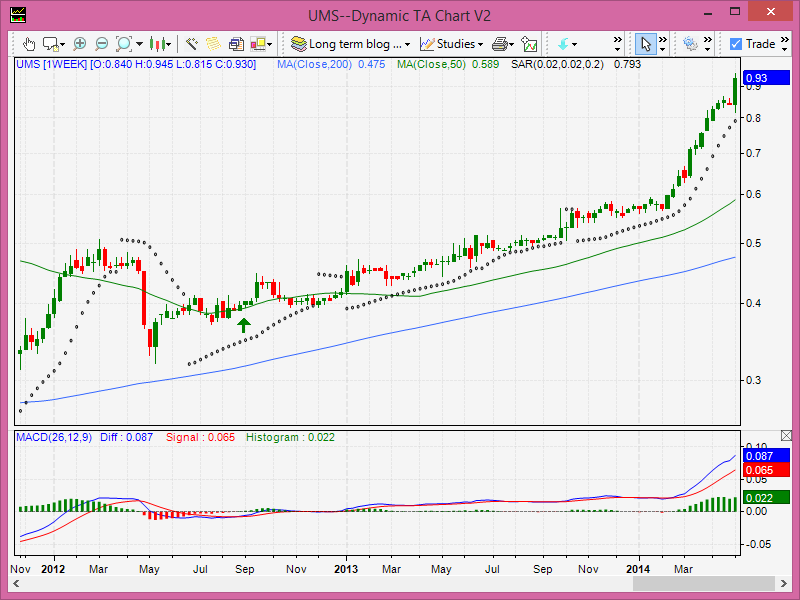
Task: Expand the overflow chevron after Trade
Action: [x=785, y=44]
